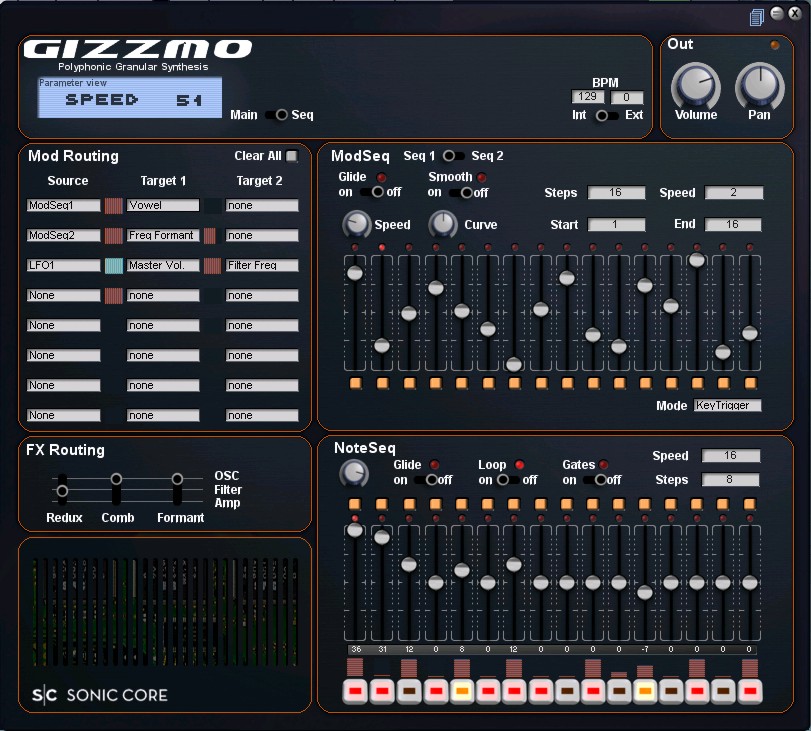811x731 pixels.
Task: Click the Sonic Core logo
Action: (x=100, y=695)
